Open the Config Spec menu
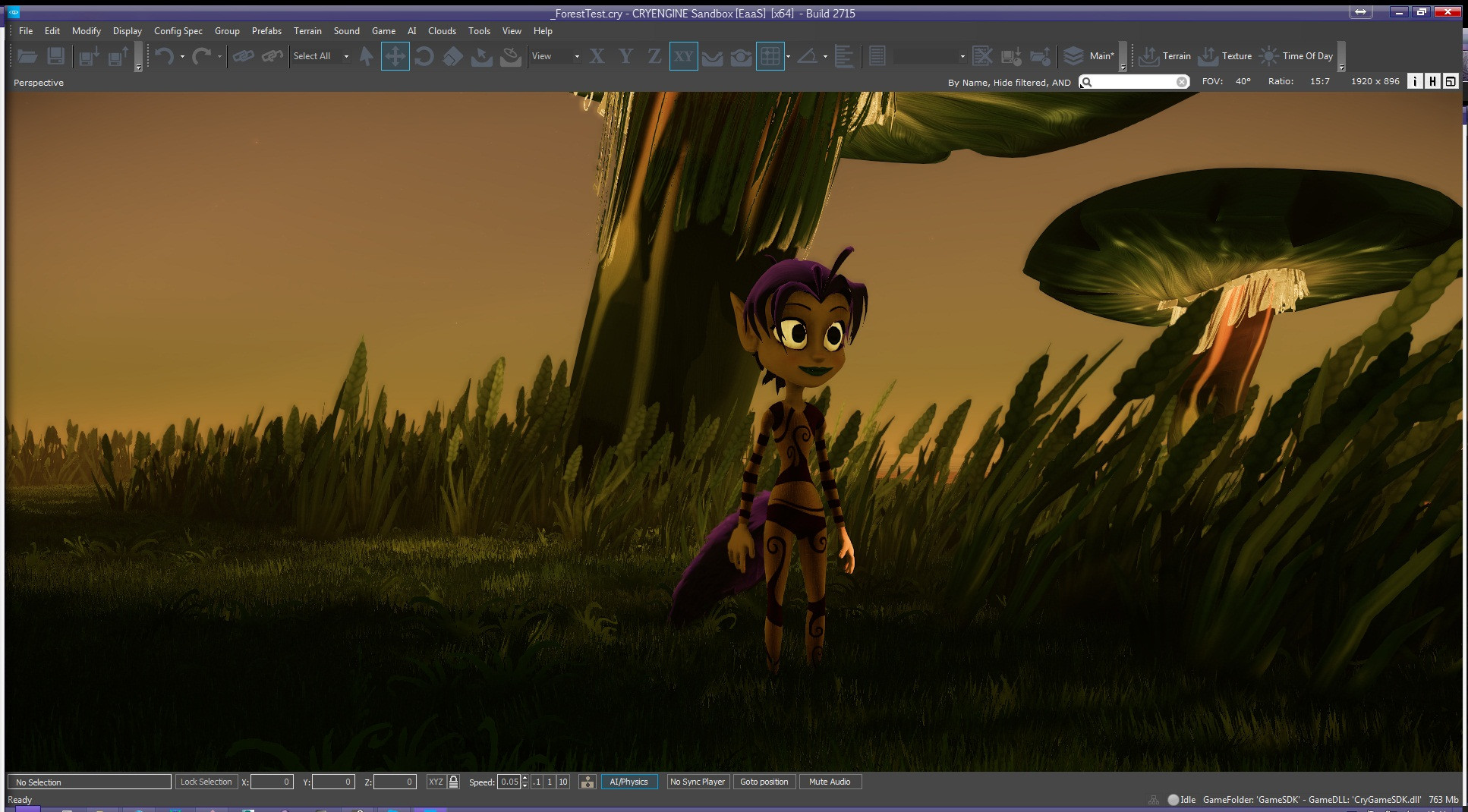Viewport: 1468px width, 812px height. point(178,31)
